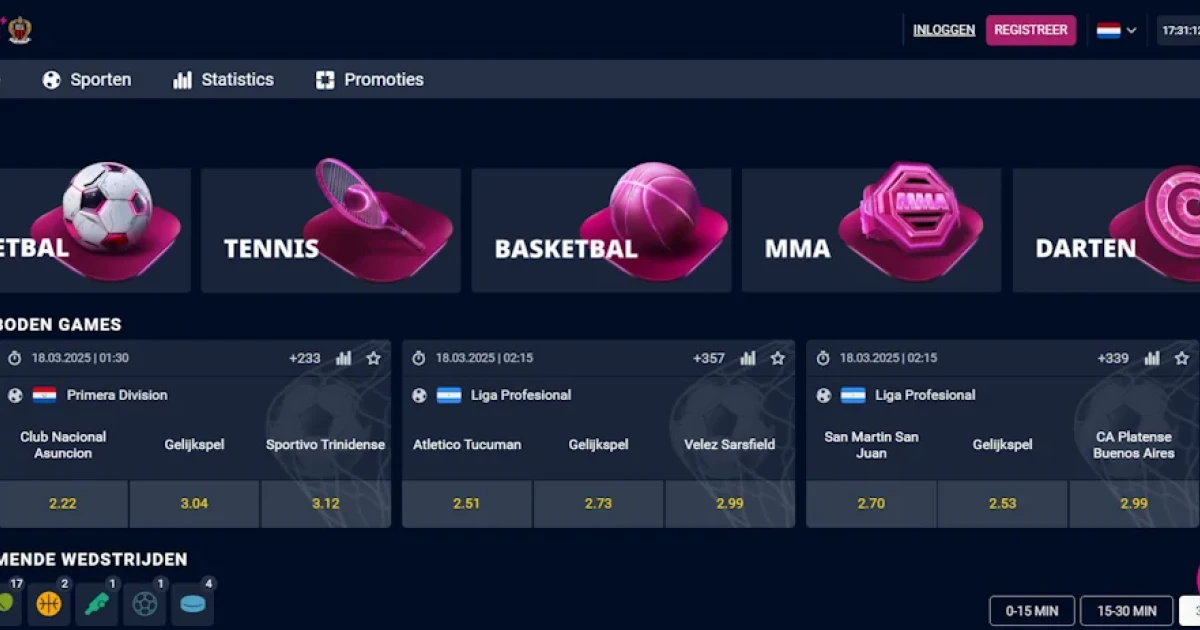
Task: Click the REGISTREER button
Action: click(1031, 30)
